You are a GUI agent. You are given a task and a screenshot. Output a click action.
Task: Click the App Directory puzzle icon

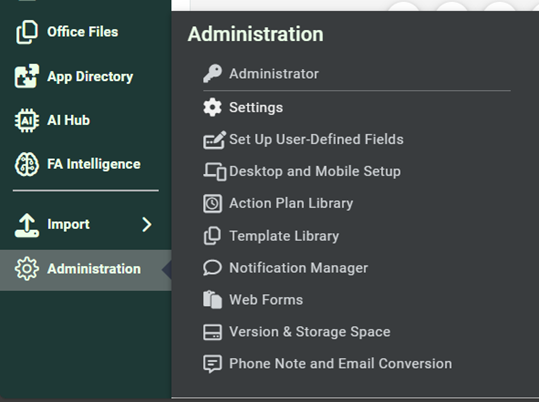[27, 76]
